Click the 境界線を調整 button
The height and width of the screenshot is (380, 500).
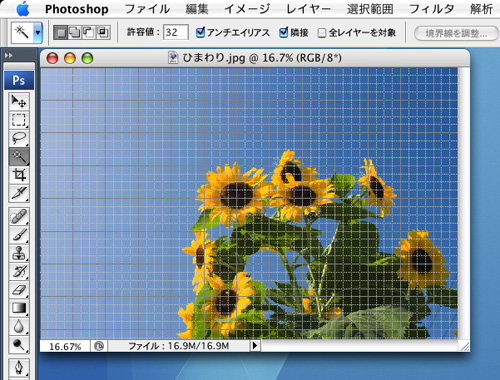click(456, 33)
